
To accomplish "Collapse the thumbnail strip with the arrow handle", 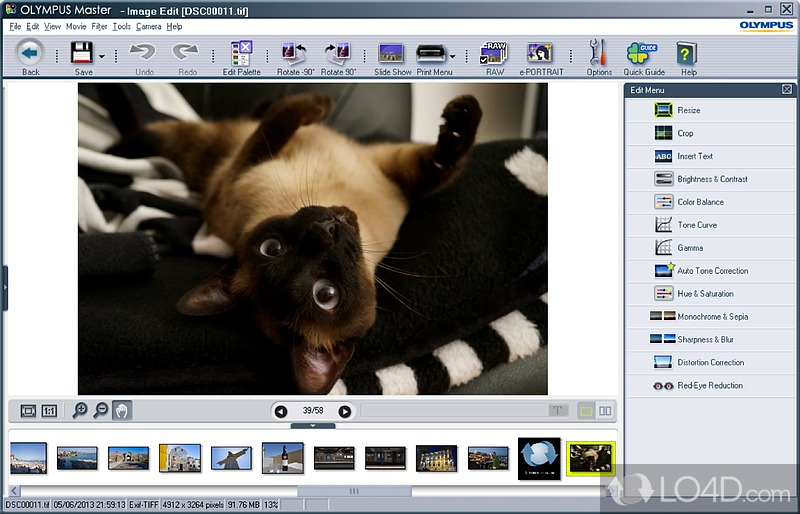I will pyautogui.click(x=313, y=425).
